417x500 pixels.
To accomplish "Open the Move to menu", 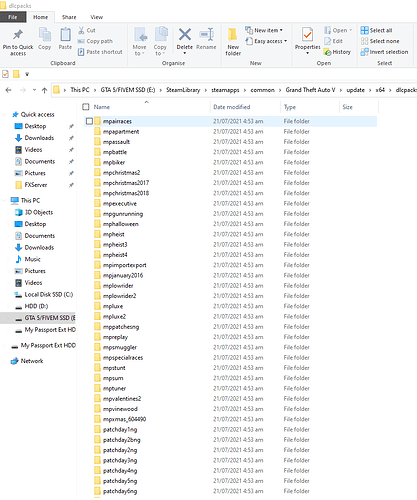I will (x=139, y=41).
